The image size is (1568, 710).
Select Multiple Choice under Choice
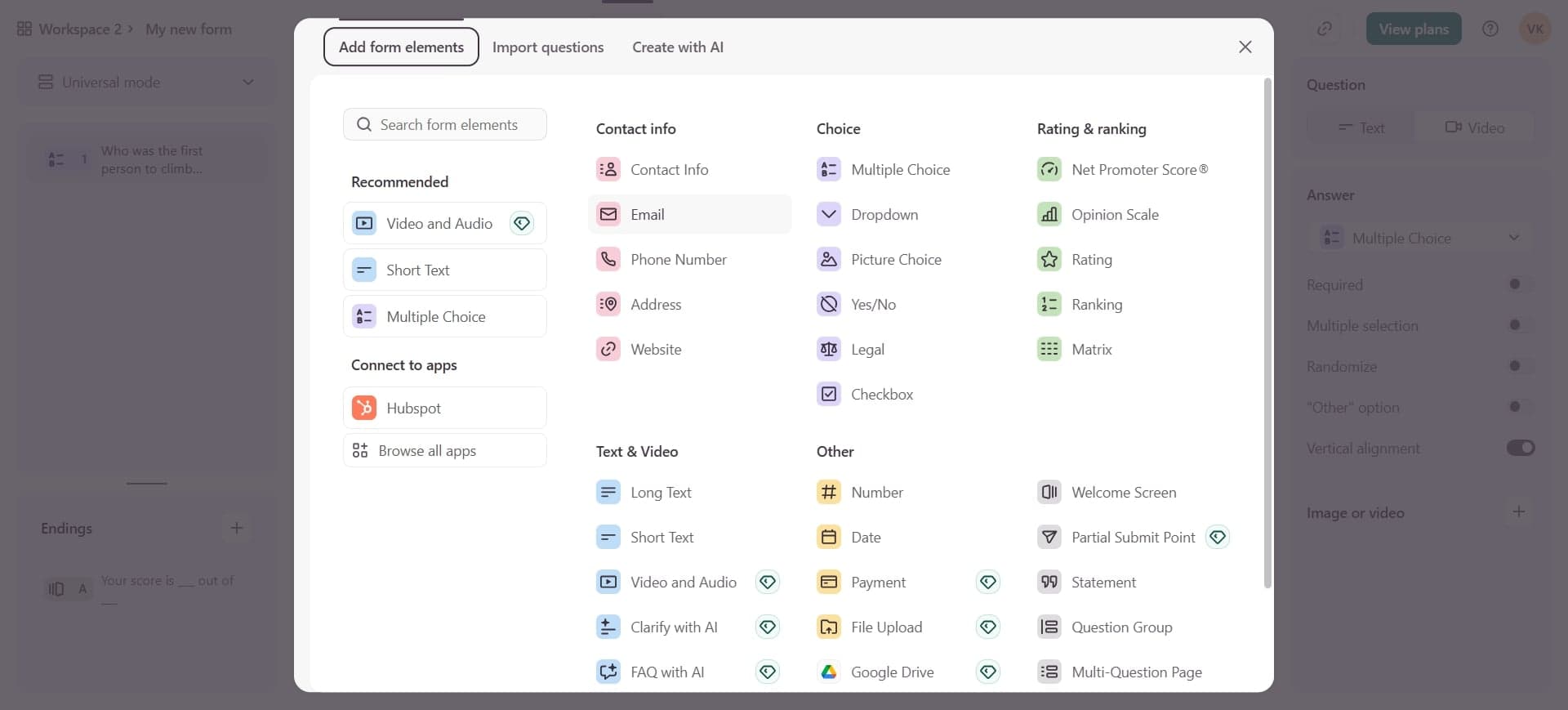(910, 169)
